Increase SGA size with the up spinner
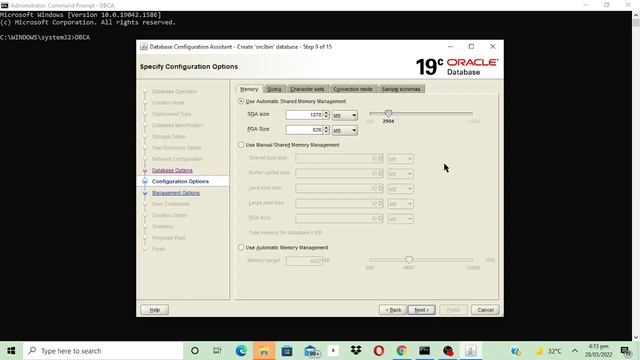This screenshot has height=360, width=640. (326, 113)
